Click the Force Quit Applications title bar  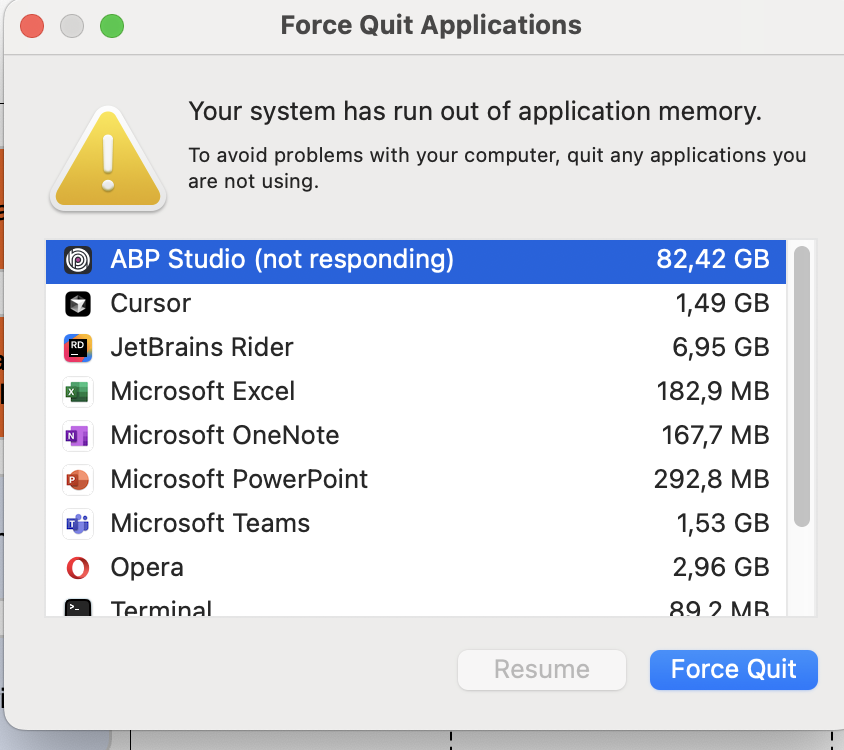[x=431, y=26]
